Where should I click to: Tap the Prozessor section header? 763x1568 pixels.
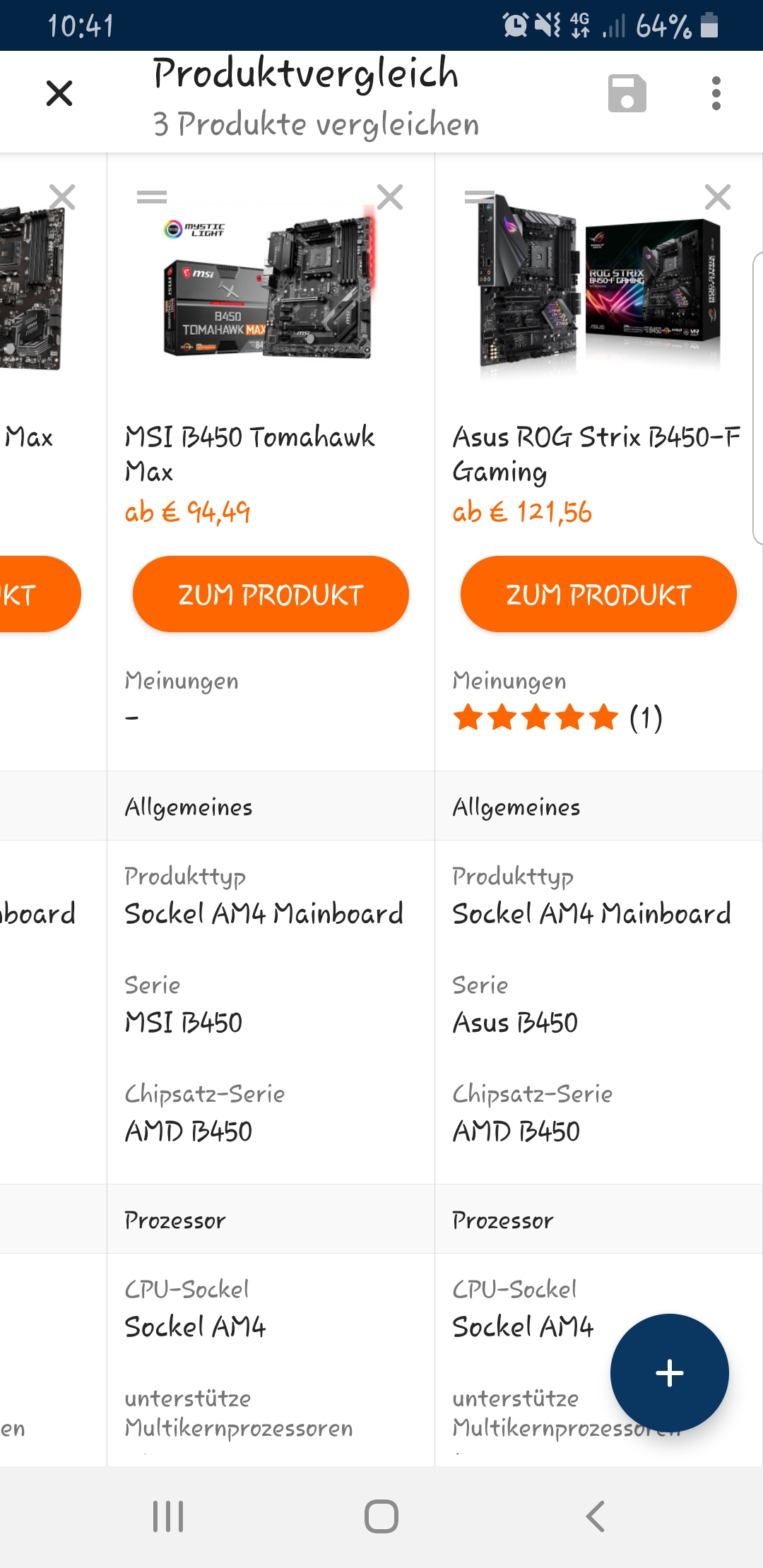click(x=175, y=1220)
